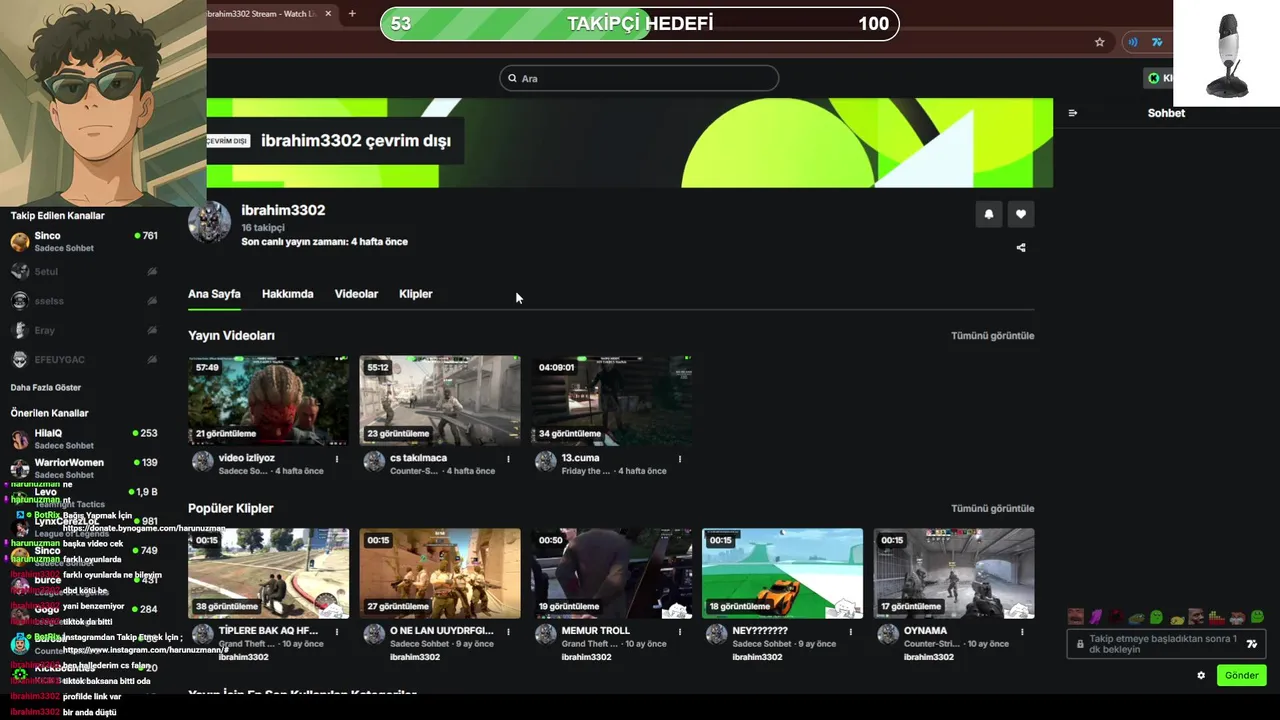
Task: Click the share icon below the follow button
Action: coord(1021,248)
